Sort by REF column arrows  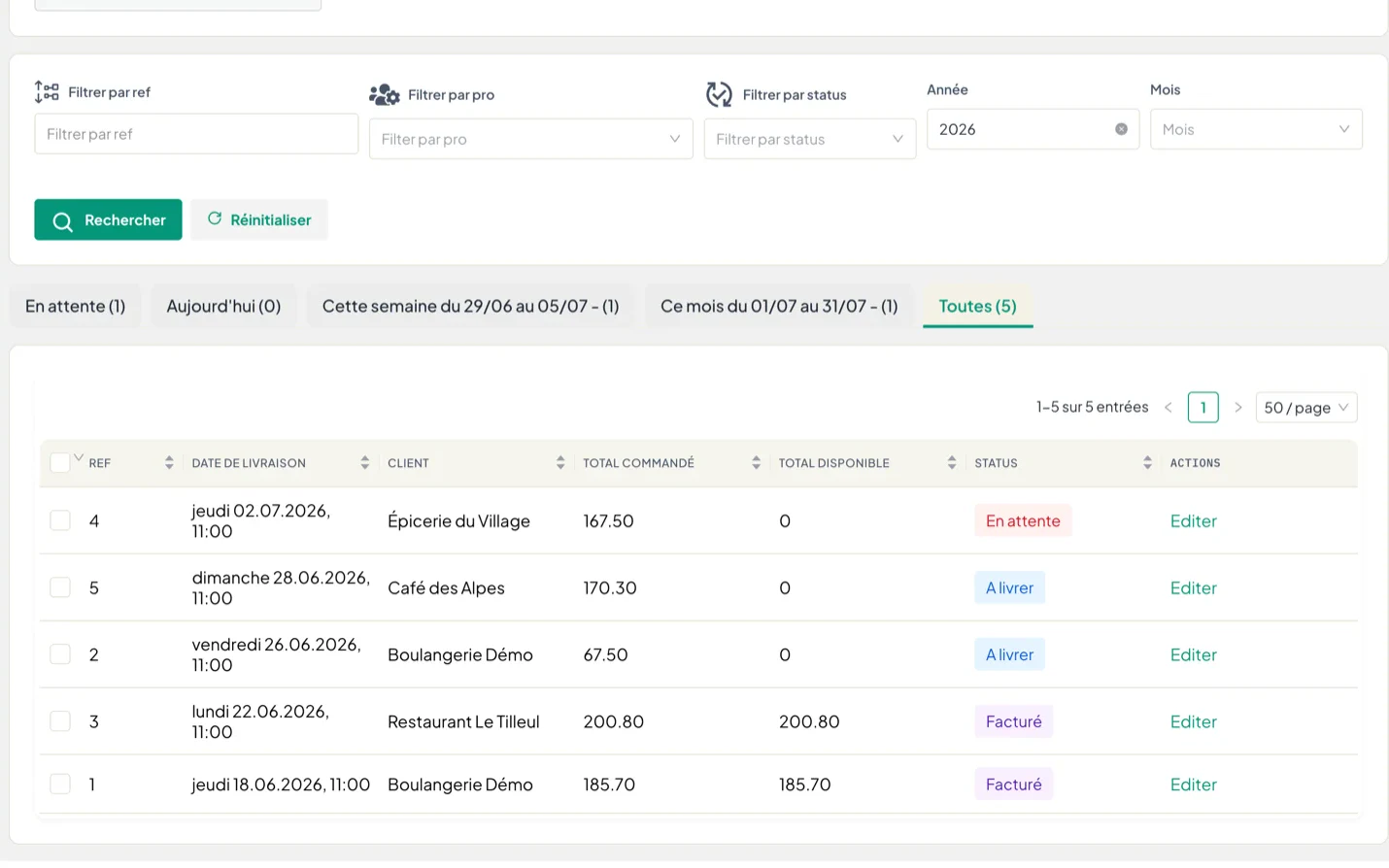point(169,463)
